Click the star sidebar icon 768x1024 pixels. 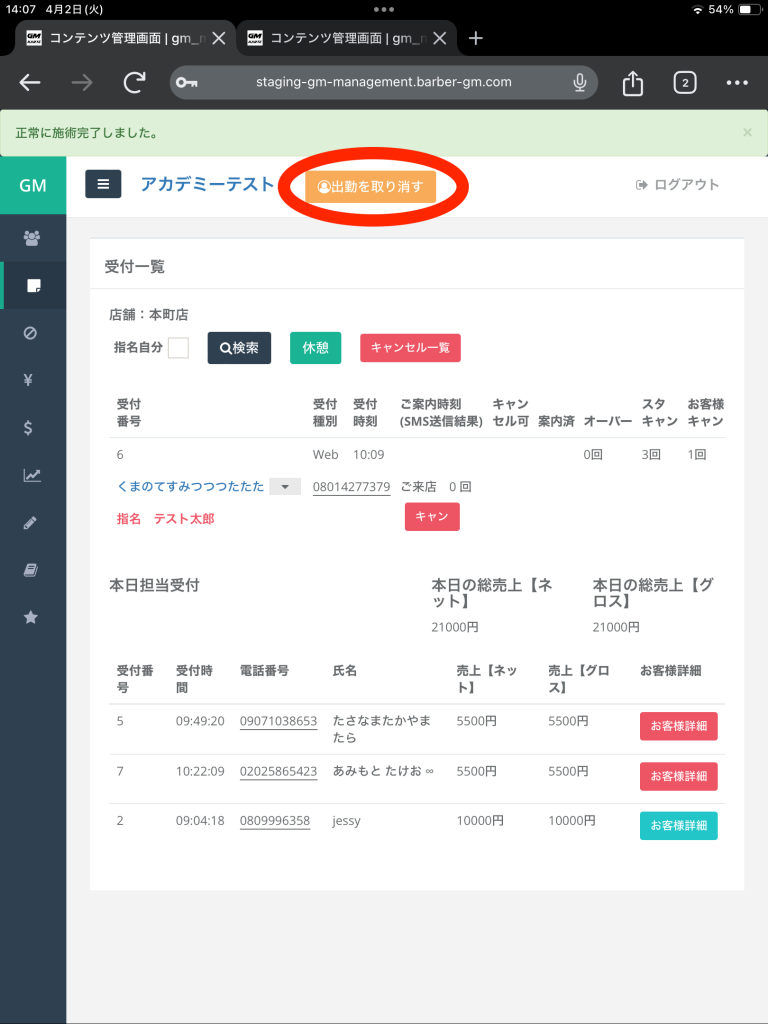tap(31, 618)
